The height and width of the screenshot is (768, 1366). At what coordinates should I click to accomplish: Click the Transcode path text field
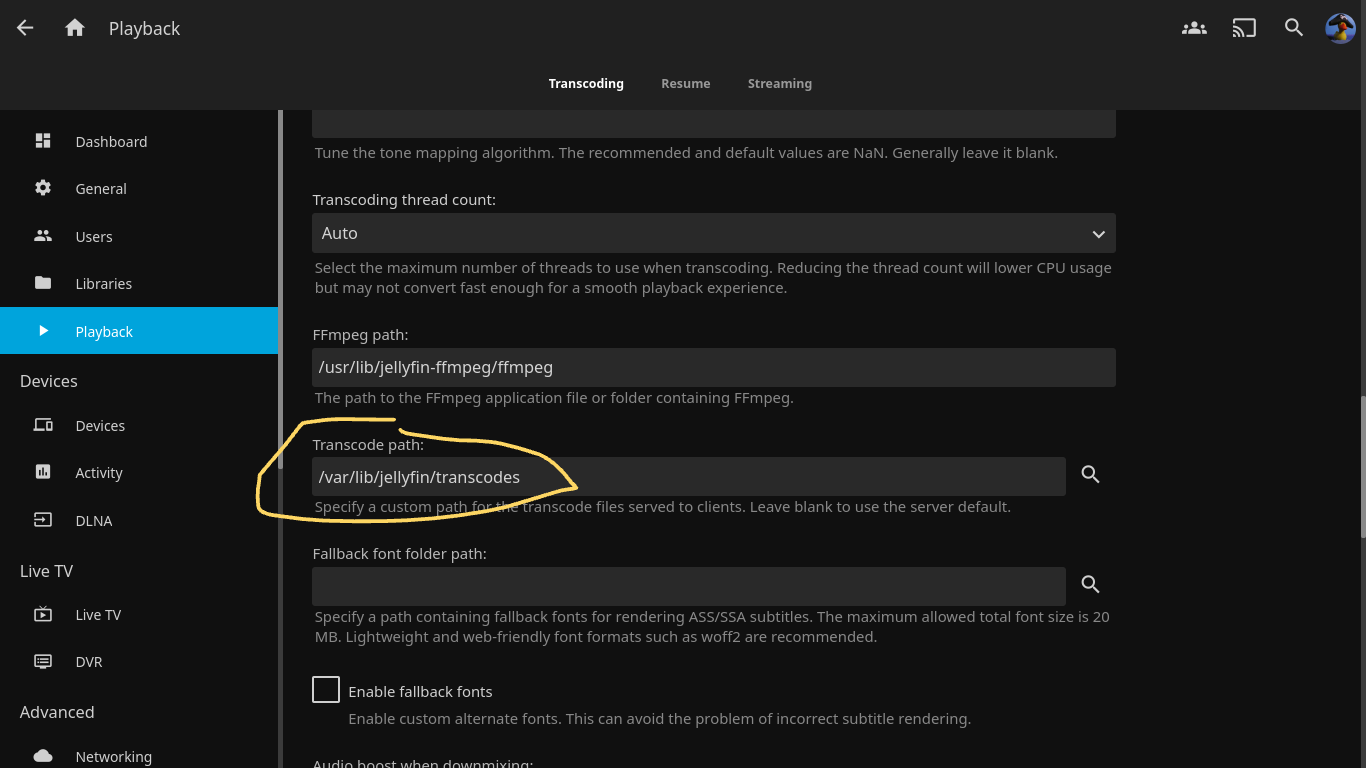(688, 477)
